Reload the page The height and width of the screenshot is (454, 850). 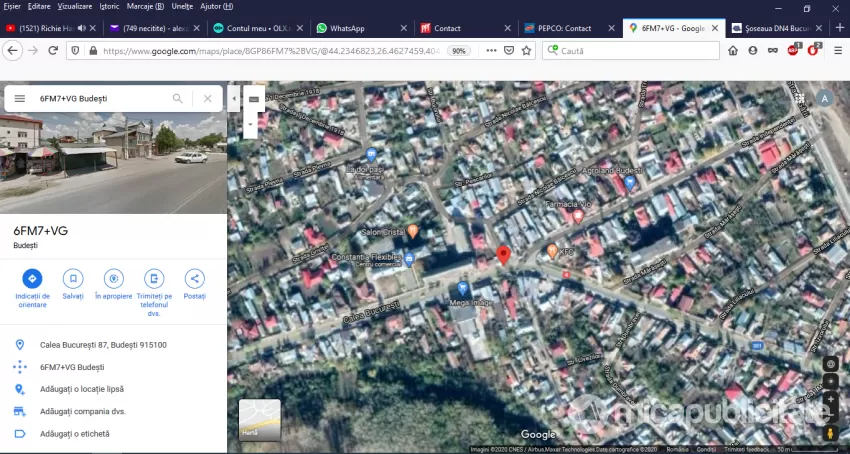click(53, 50)
